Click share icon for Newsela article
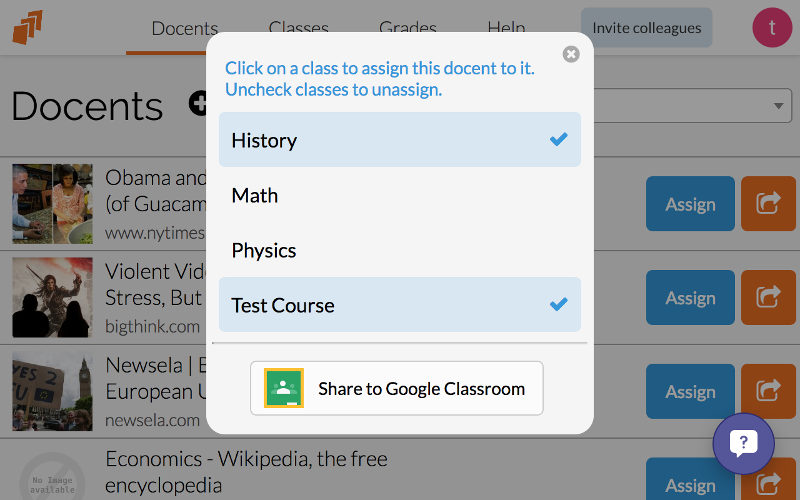The image size is (800, 500). pos(768,391)
